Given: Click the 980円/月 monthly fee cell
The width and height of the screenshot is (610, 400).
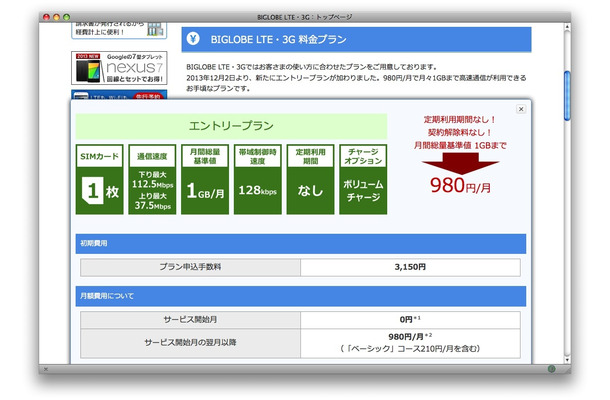Looking at the screenshot, I should tap(410, 343).
